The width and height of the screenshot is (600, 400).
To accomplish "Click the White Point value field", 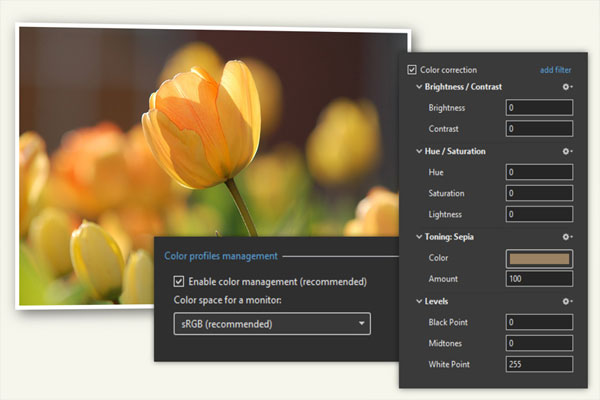I will [x=539, y=365].
